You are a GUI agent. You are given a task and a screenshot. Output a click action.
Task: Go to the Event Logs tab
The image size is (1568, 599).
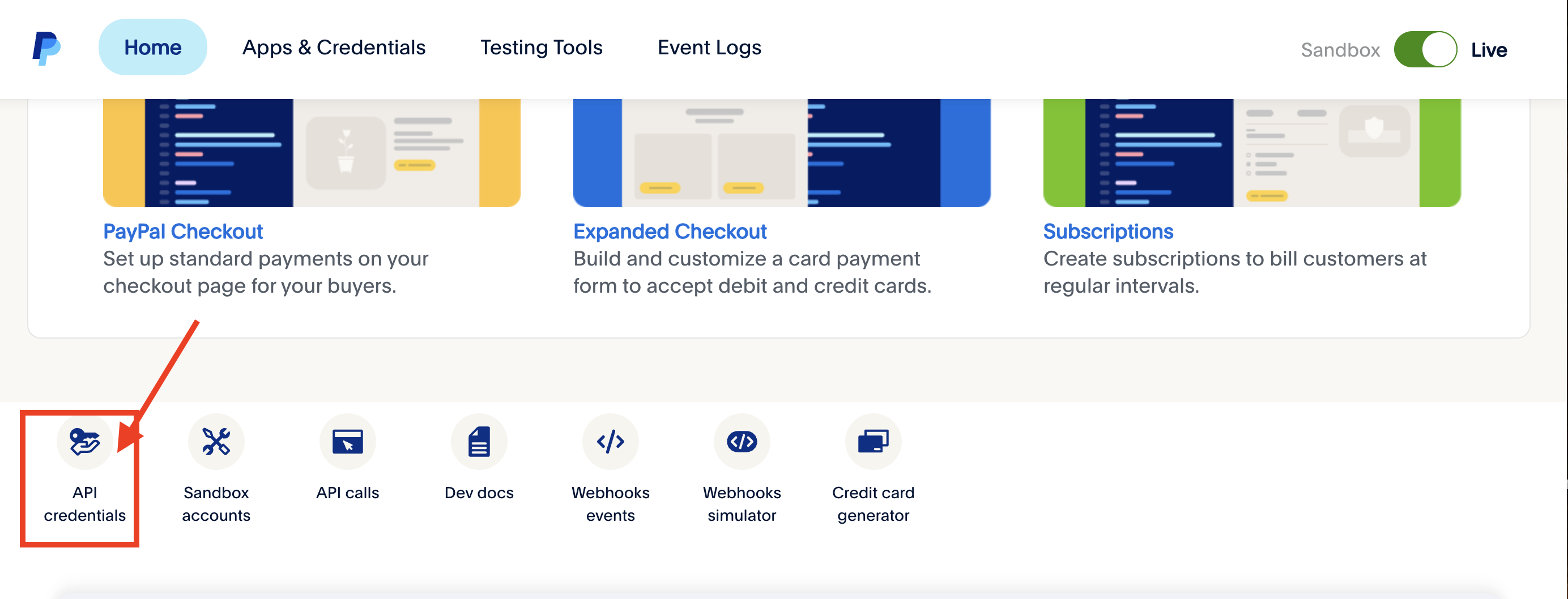709,48
